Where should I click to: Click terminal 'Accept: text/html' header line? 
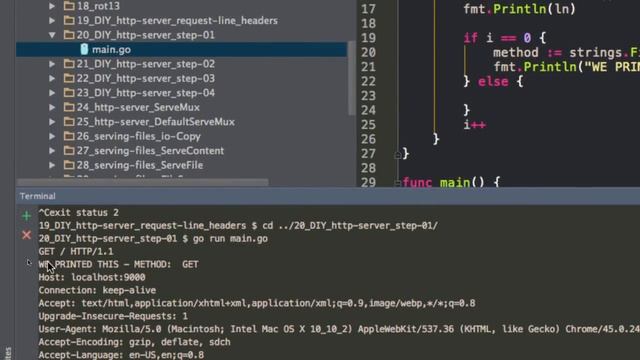[x=257, y=303]
